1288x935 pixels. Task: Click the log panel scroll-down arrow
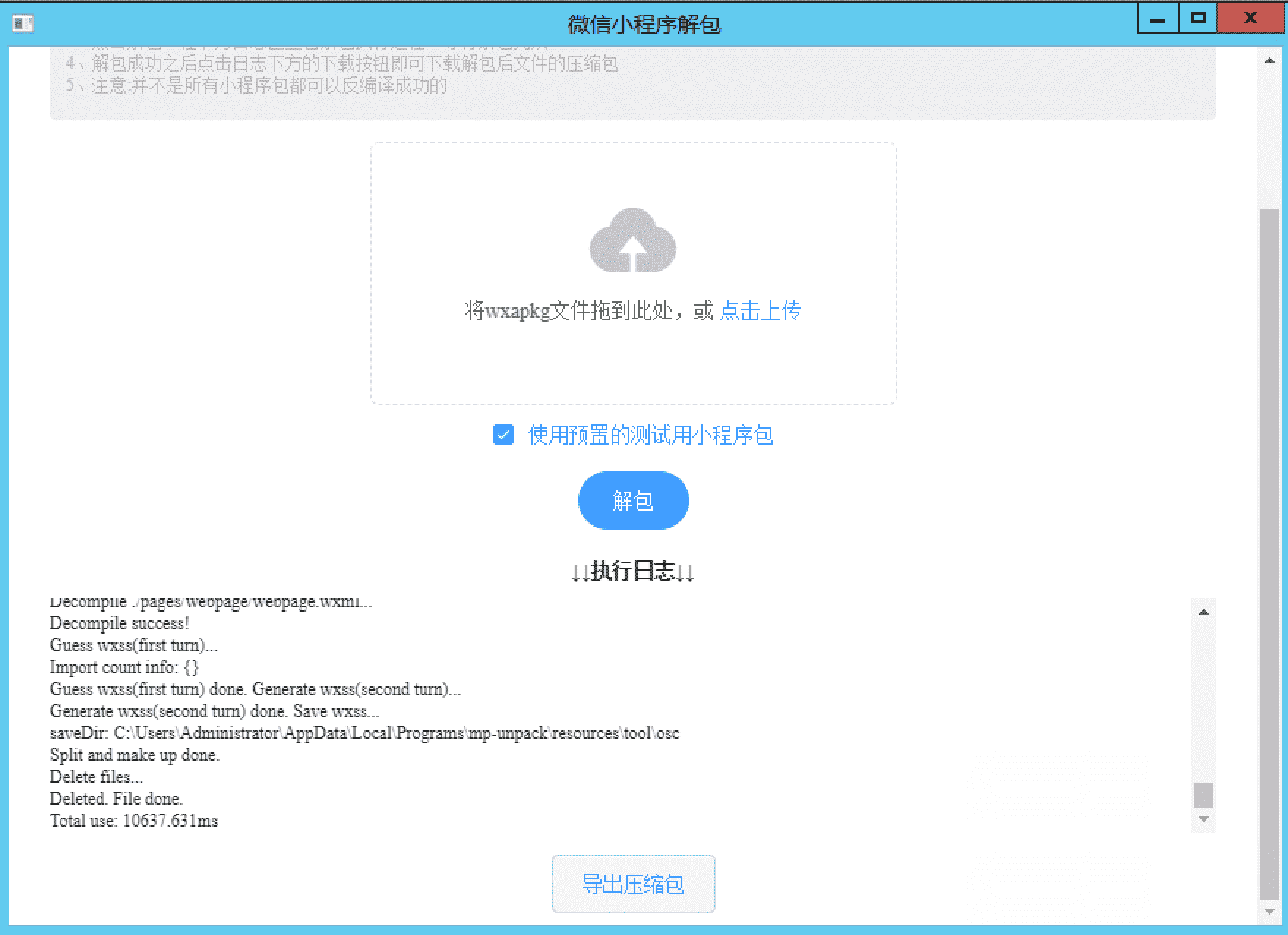pos(1204,820)
